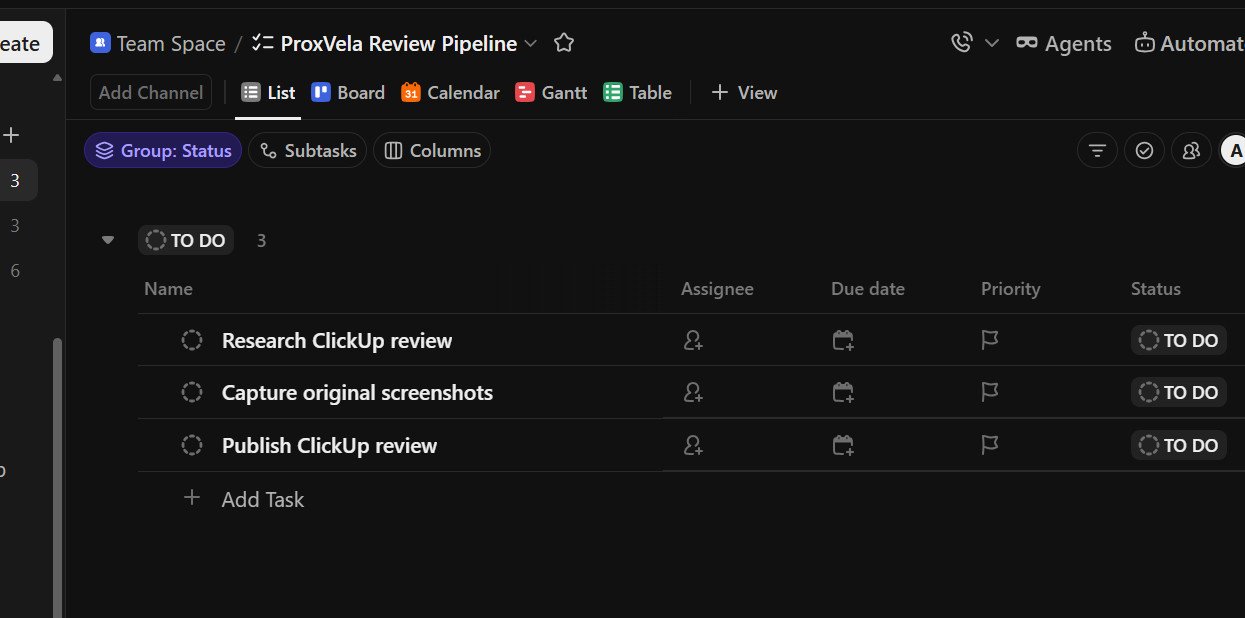Toggle status circle for Publish ClickUp review

[x=192, y=445]
